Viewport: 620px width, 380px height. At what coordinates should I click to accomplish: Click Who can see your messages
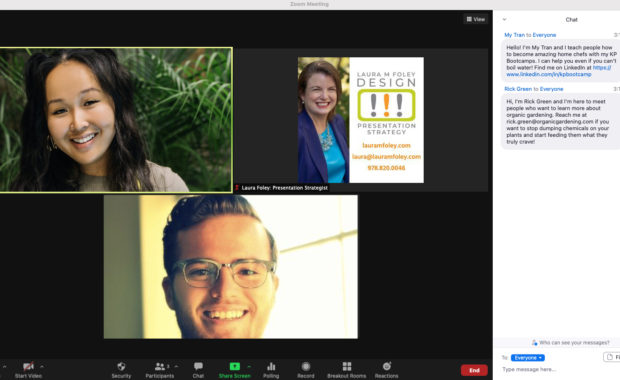point(571,342)
